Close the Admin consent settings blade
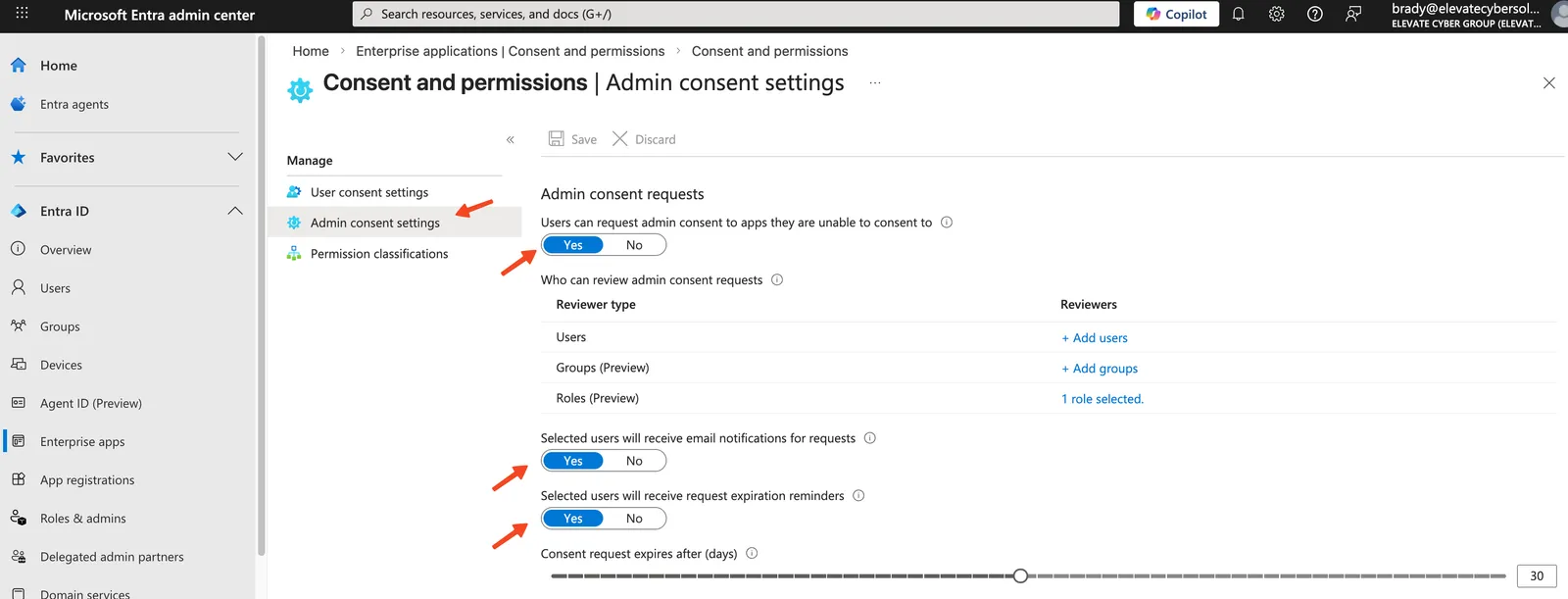Image resolution: width=1568 pixels, height=599 pixels. (x=1549, y=83)
